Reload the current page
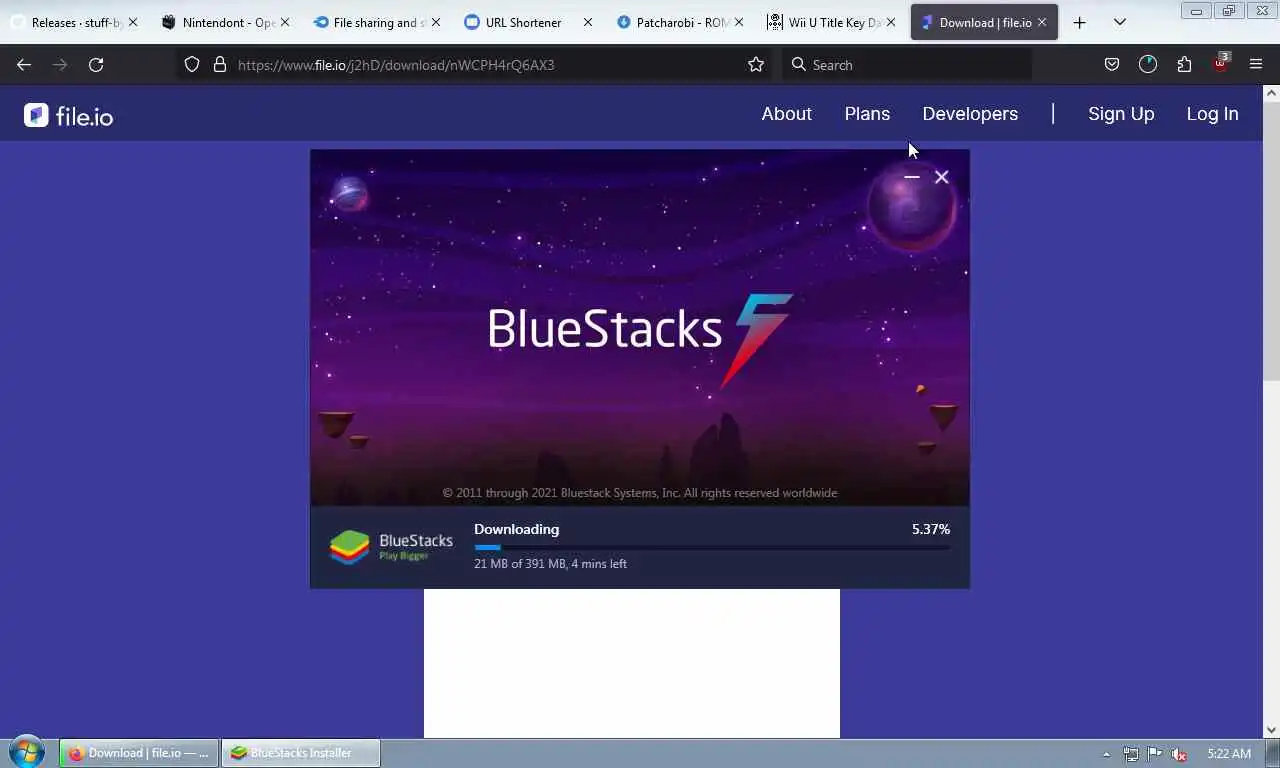Image resolution: width=1280 pixels, height=768 pixels. click(96, 64)
